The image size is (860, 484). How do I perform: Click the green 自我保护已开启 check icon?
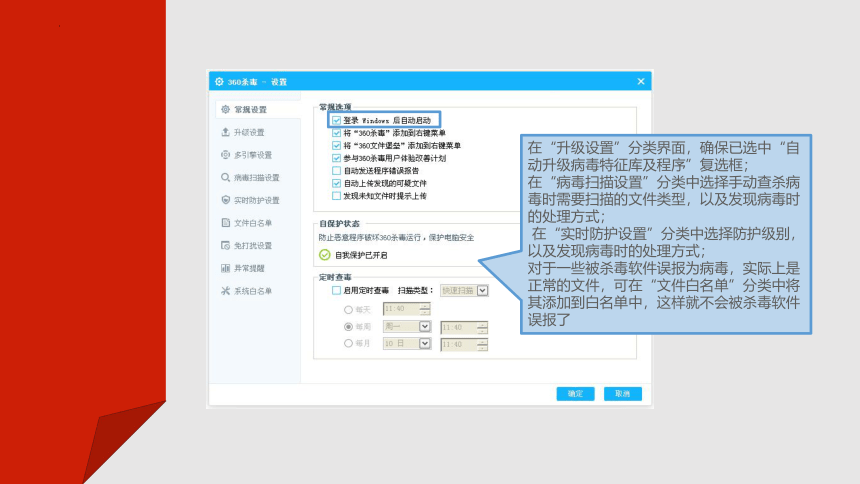click(x=325, y=255)
